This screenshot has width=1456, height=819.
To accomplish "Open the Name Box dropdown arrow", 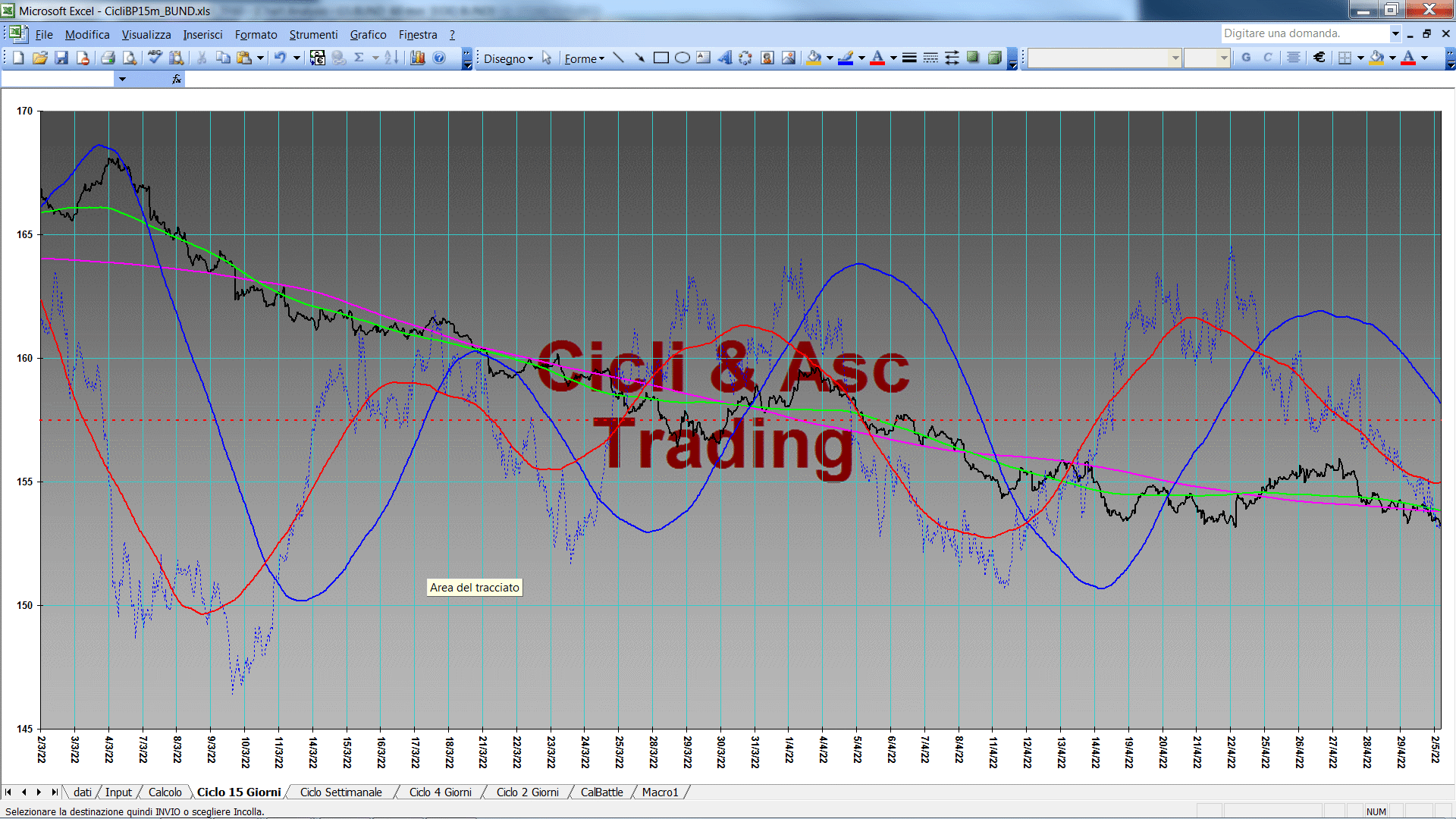I will [122, 79].
